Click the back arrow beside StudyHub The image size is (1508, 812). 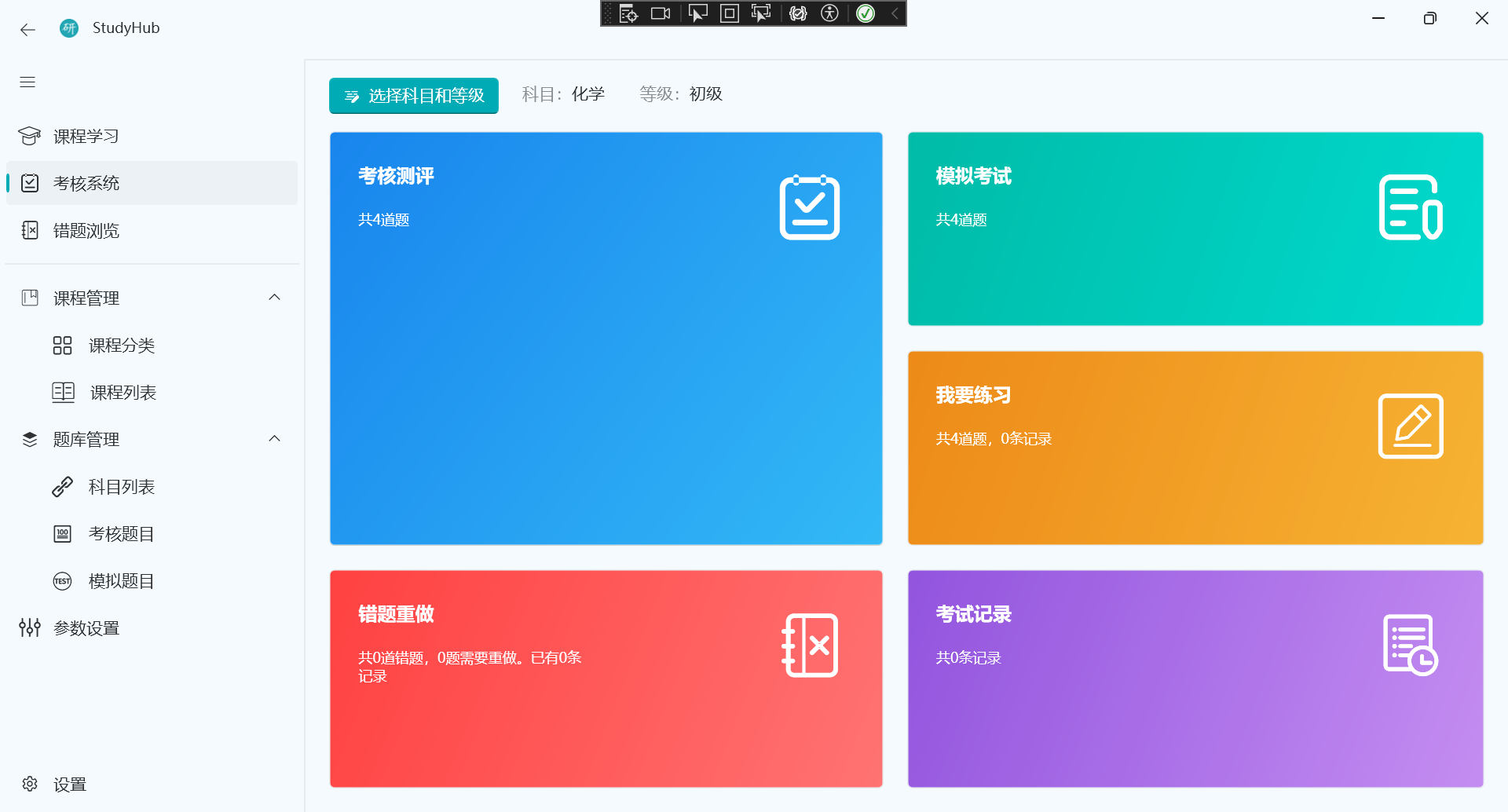click(28, 30)
